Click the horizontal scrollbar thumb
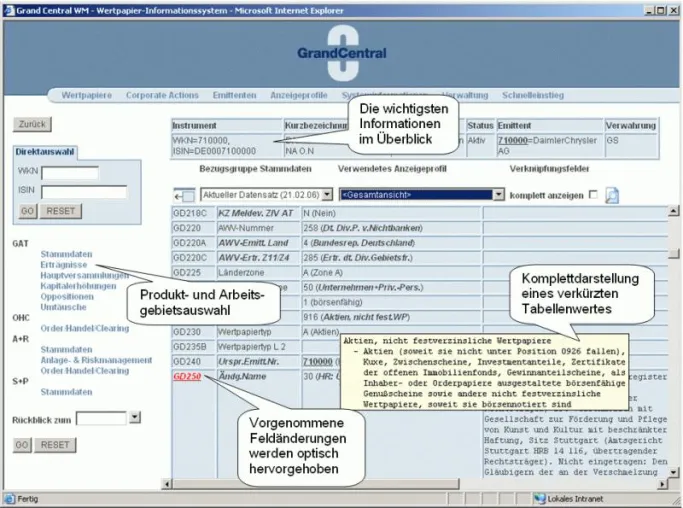 tap(316, 484)
